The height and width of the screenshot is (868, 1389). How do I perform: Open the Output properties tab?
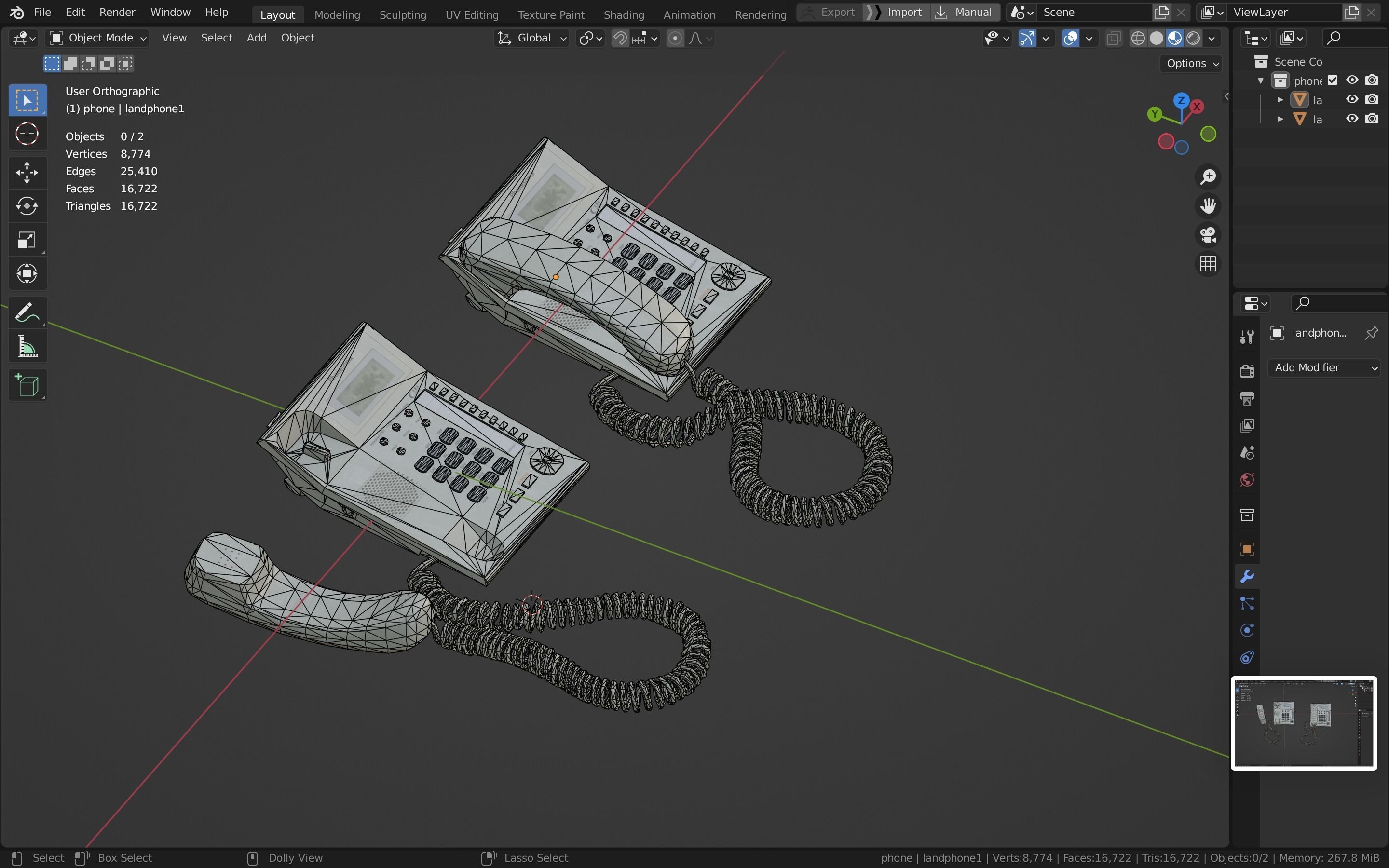(x=1247, y=398)
